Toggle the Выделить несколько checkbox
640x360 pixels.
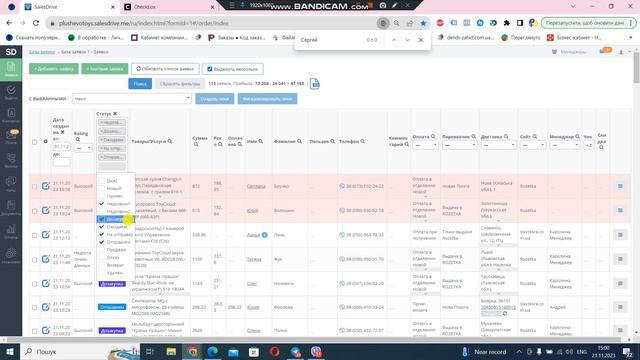[210, 69]
